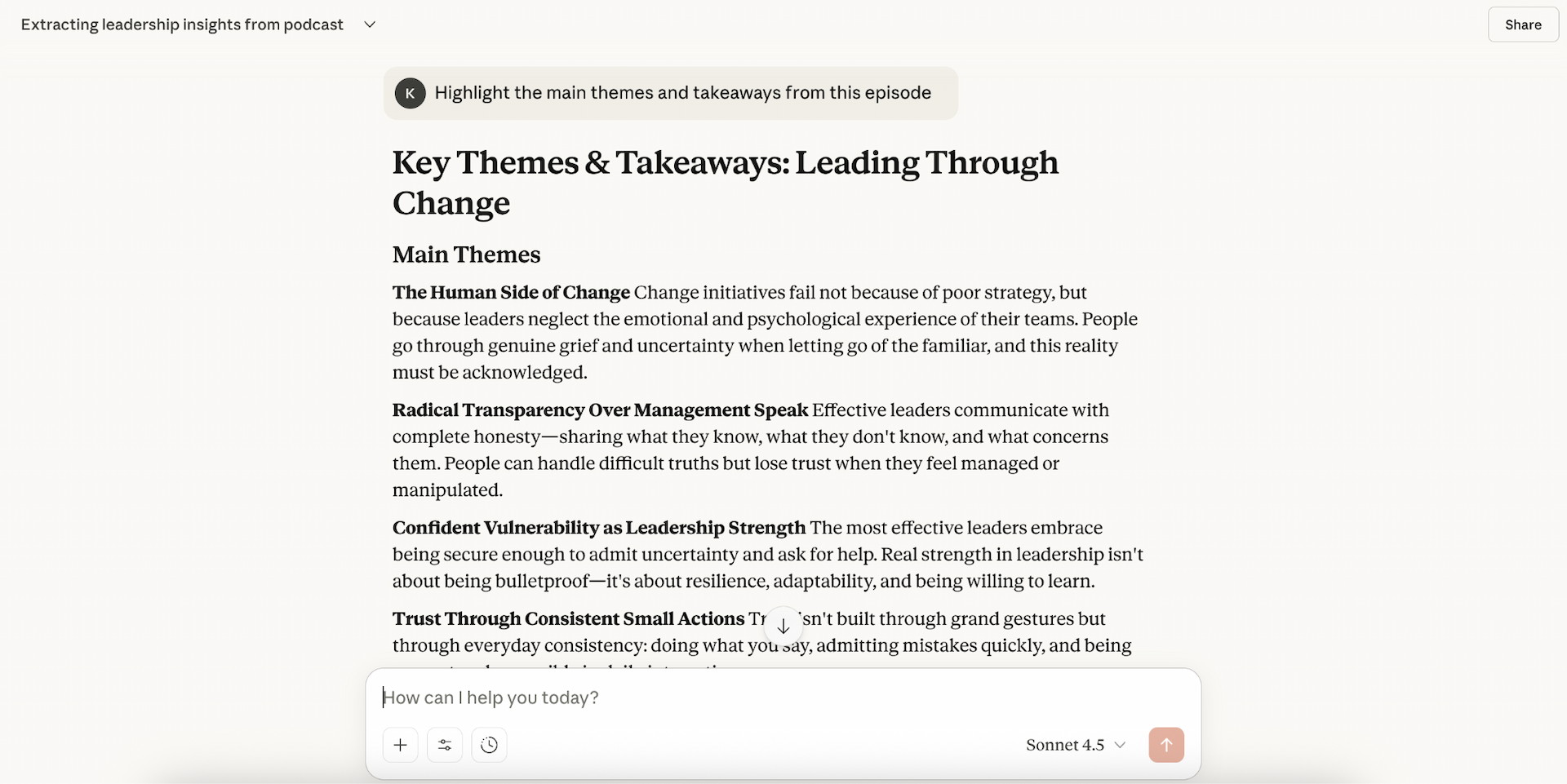Click the 'Extracting leadership insights from podcast' title
Screen dimensions: 1567x784
point(182,24)
